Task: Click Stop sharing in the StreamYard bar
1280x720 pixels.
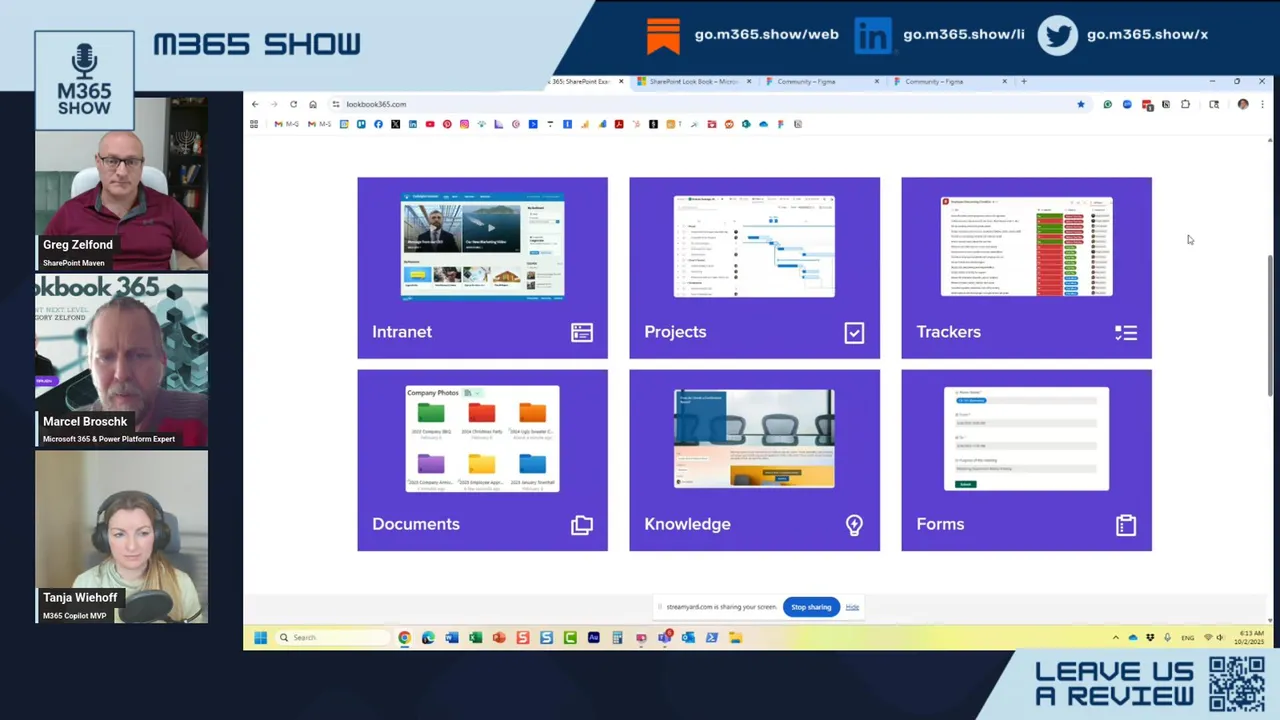Action: [811, 607]
